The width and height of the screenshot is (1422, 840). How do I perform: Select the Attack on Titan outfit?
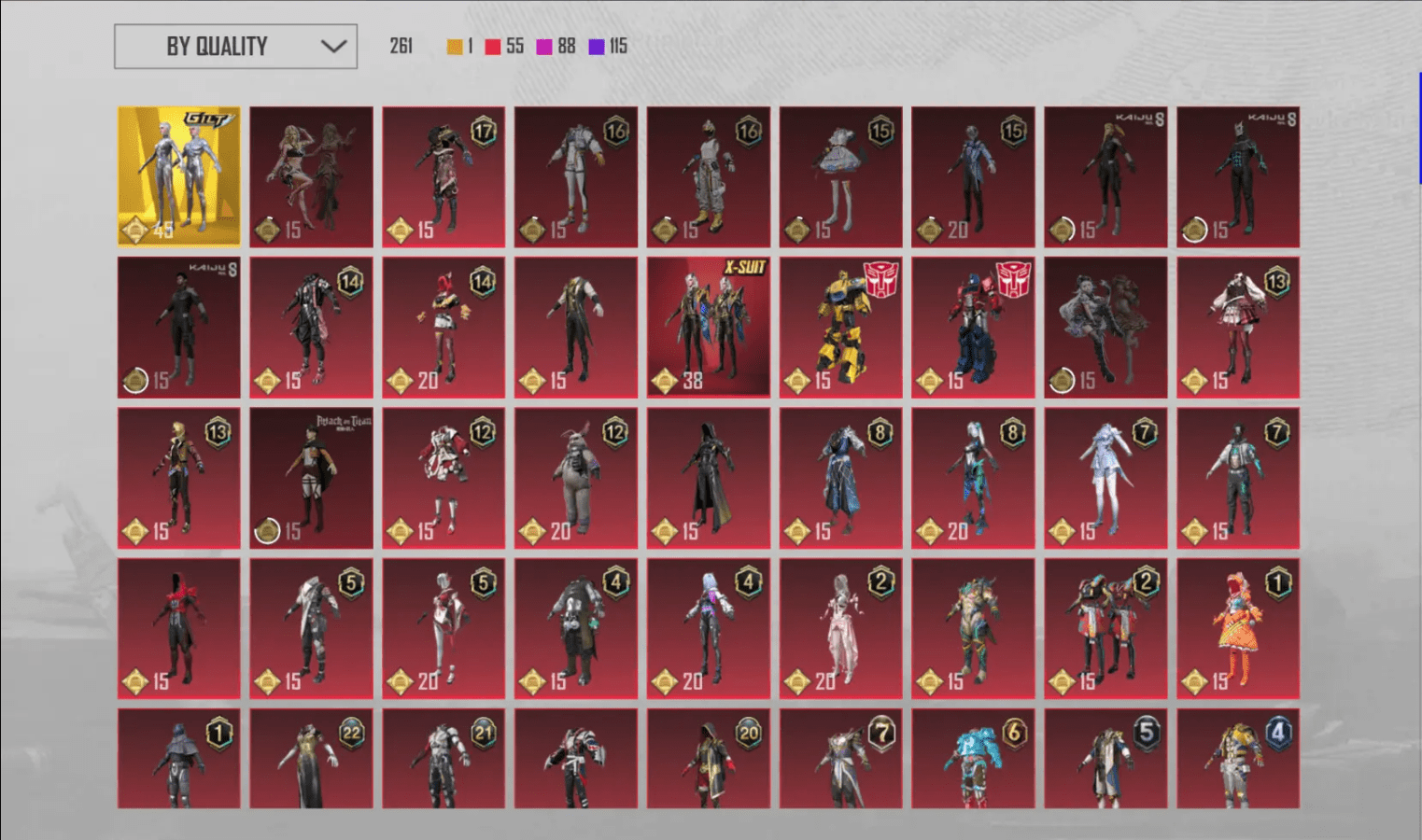[x=311, y=477]
